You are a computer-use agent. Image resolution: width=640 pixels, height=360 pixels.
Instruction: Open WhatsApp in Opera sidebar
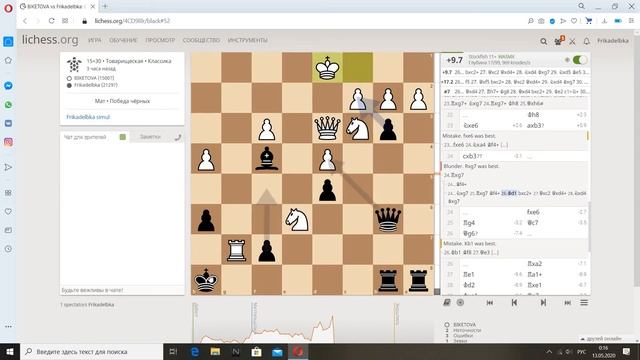(8, 105)
